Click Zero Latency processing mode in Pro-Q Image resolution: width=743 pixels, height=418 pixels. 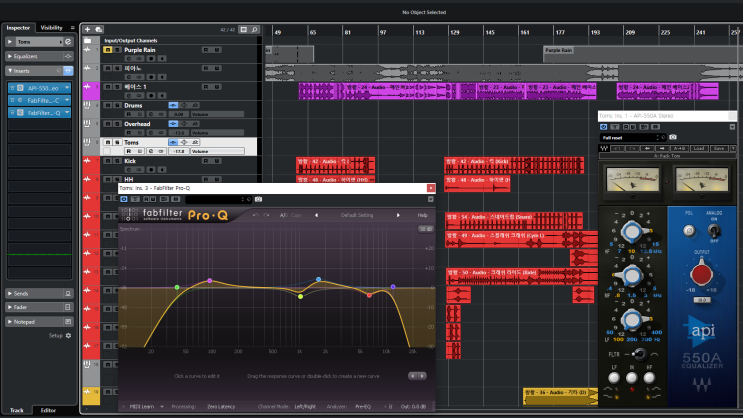coord(221,407)
